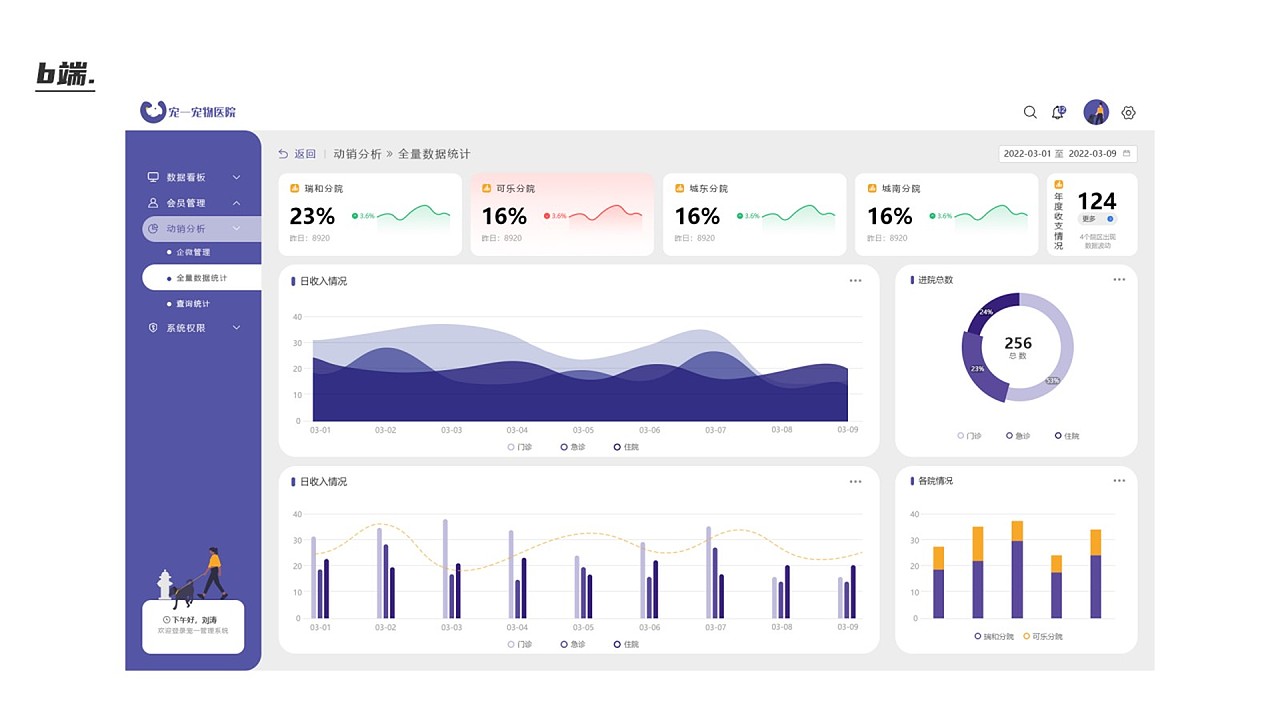Collapse the 会员管理 chevron

coord(237,203)
